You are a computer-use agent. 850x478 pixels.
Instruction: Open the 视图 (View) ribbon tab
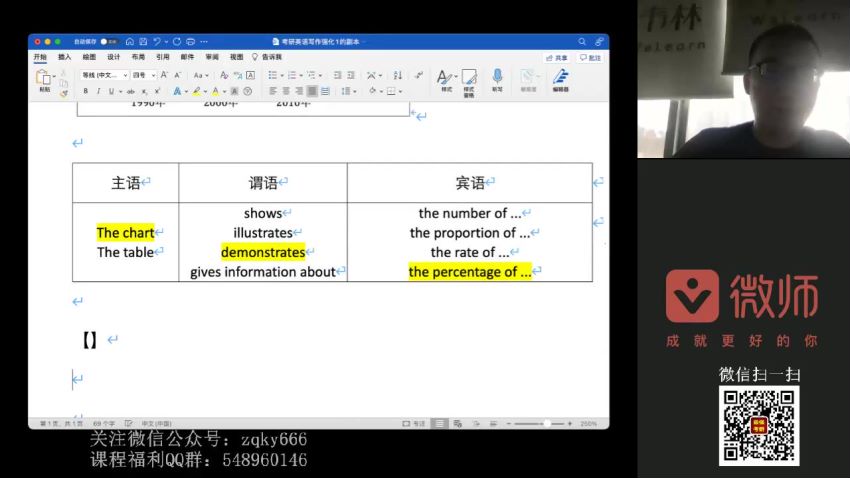tap(236, 57)
